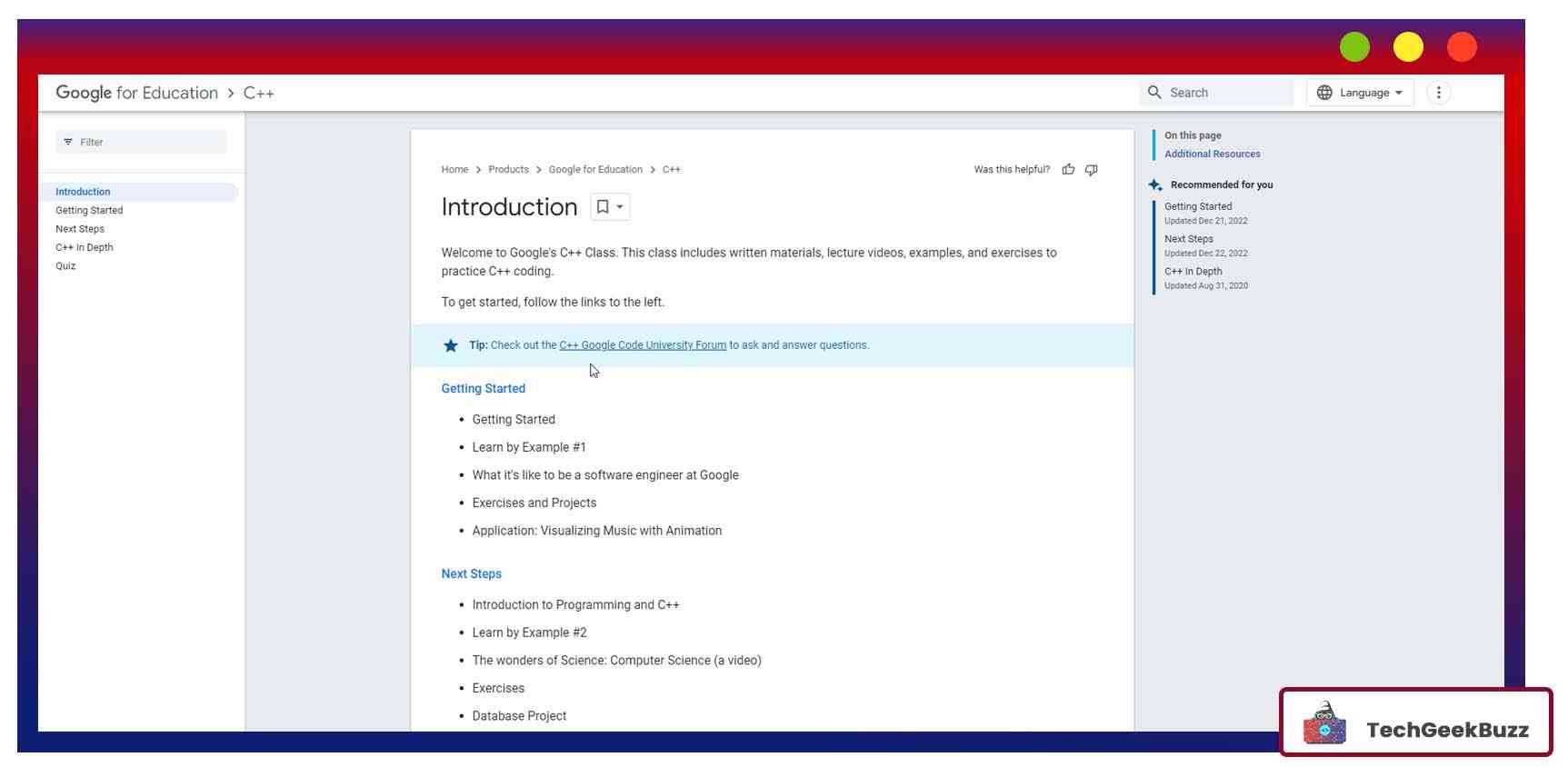This screenshot has width=1568, height=767.
Task: Click the globe icon on Language button
Action: [1324, 93]
